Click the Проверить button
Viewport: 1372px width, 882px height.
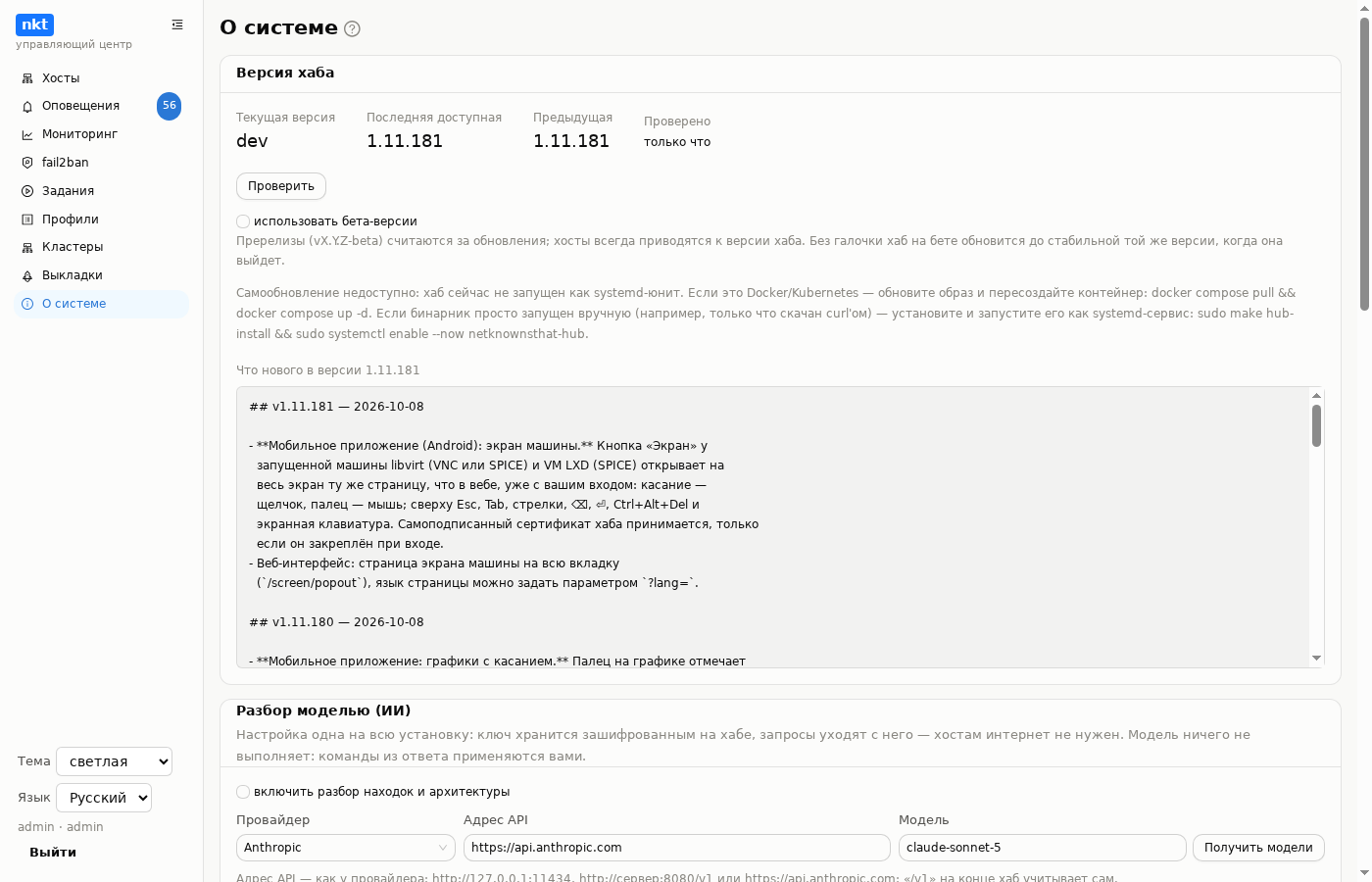(281, 186)
